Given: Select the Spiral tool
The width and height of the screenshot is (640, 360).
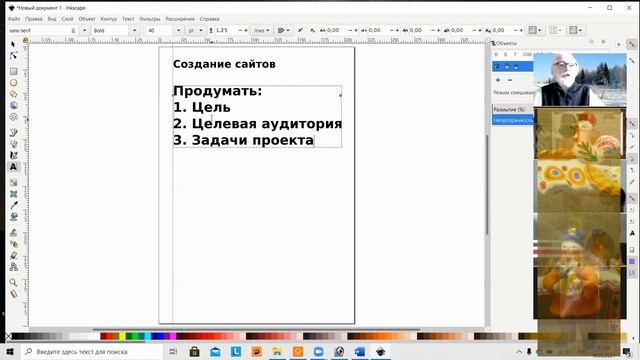Looking at the screenshot, I should click(x=13, y=117).
